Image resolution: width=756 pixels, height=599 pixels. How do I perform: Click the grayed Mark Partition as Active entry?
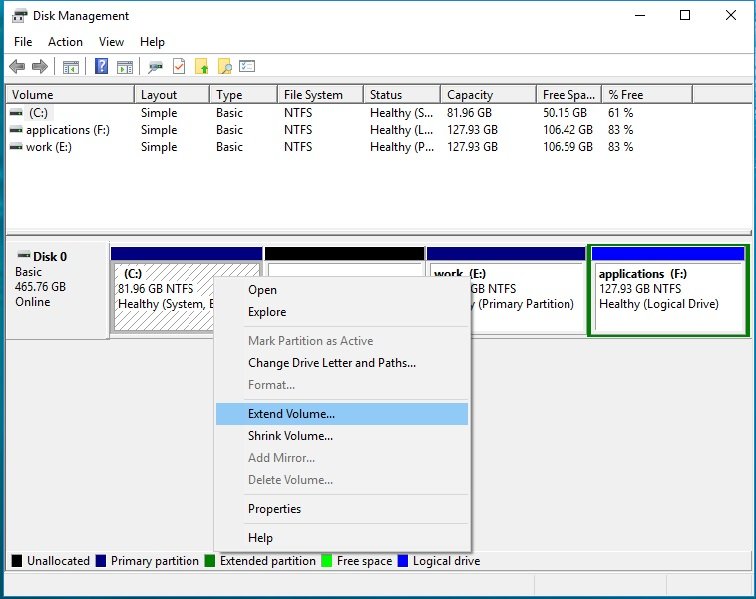click(341, 341)
